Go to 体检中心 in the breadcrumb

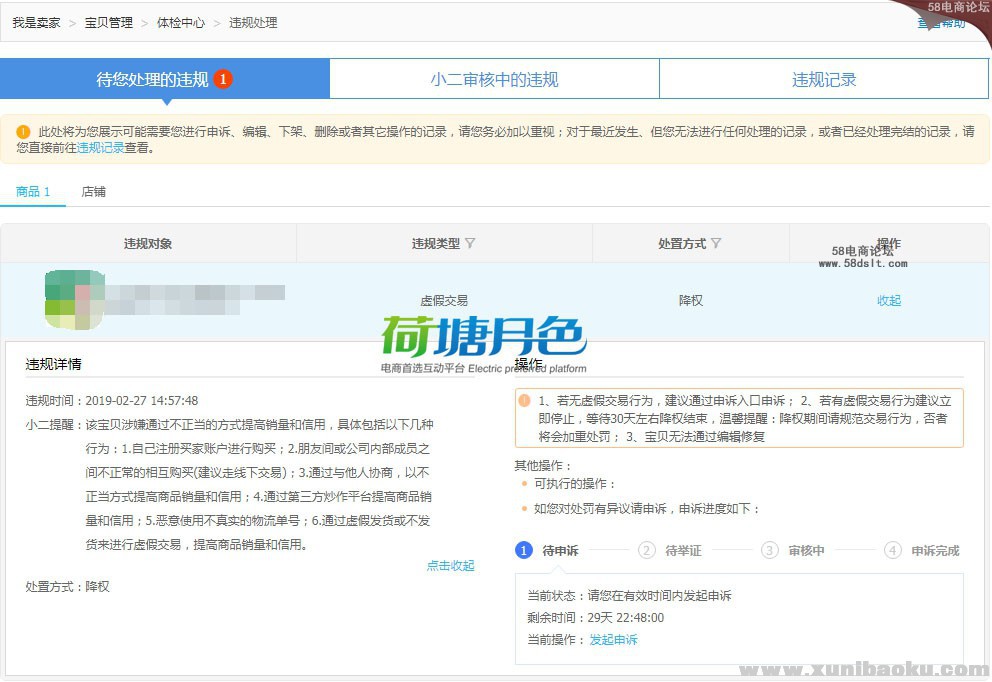tap(181, 22)
